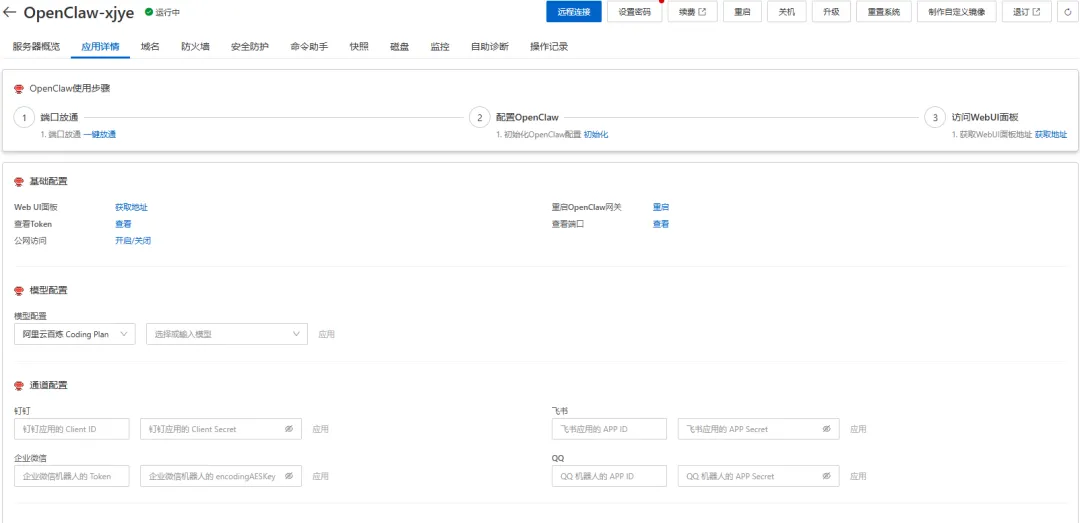The image size is (1080, 523).
Task: Focus the 飞书应用的 APP Secret field
Action: coord(758,429)
